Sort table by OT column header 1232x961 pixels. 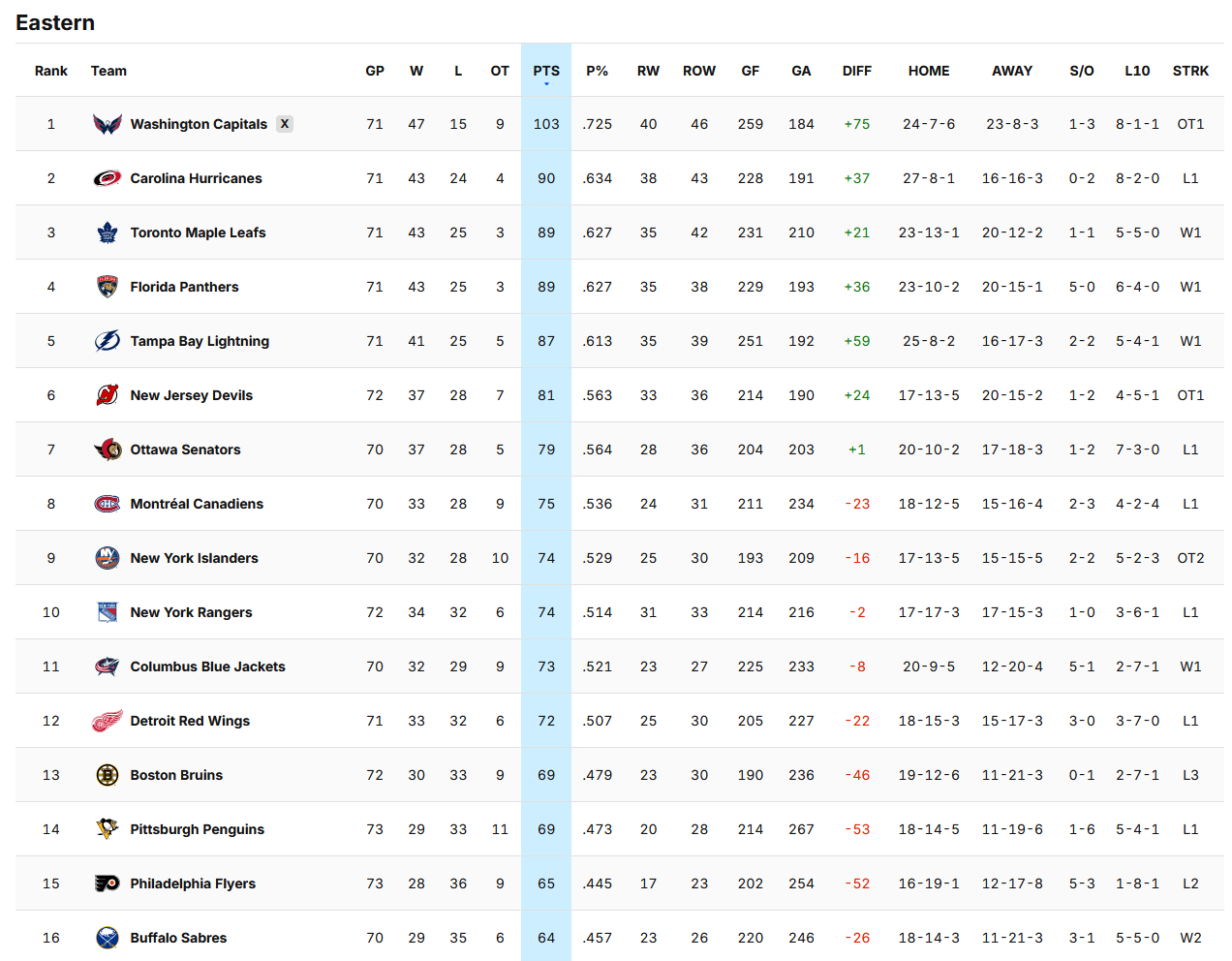click(500, 71)
